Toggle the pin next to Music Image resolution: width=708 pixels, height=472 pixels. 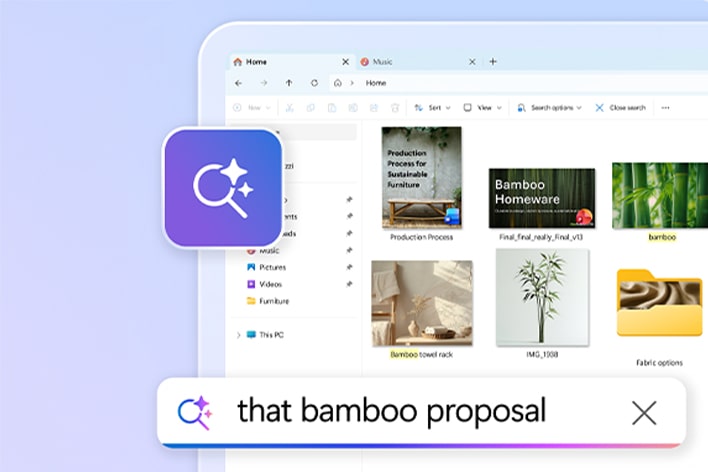tap(349, 250)
